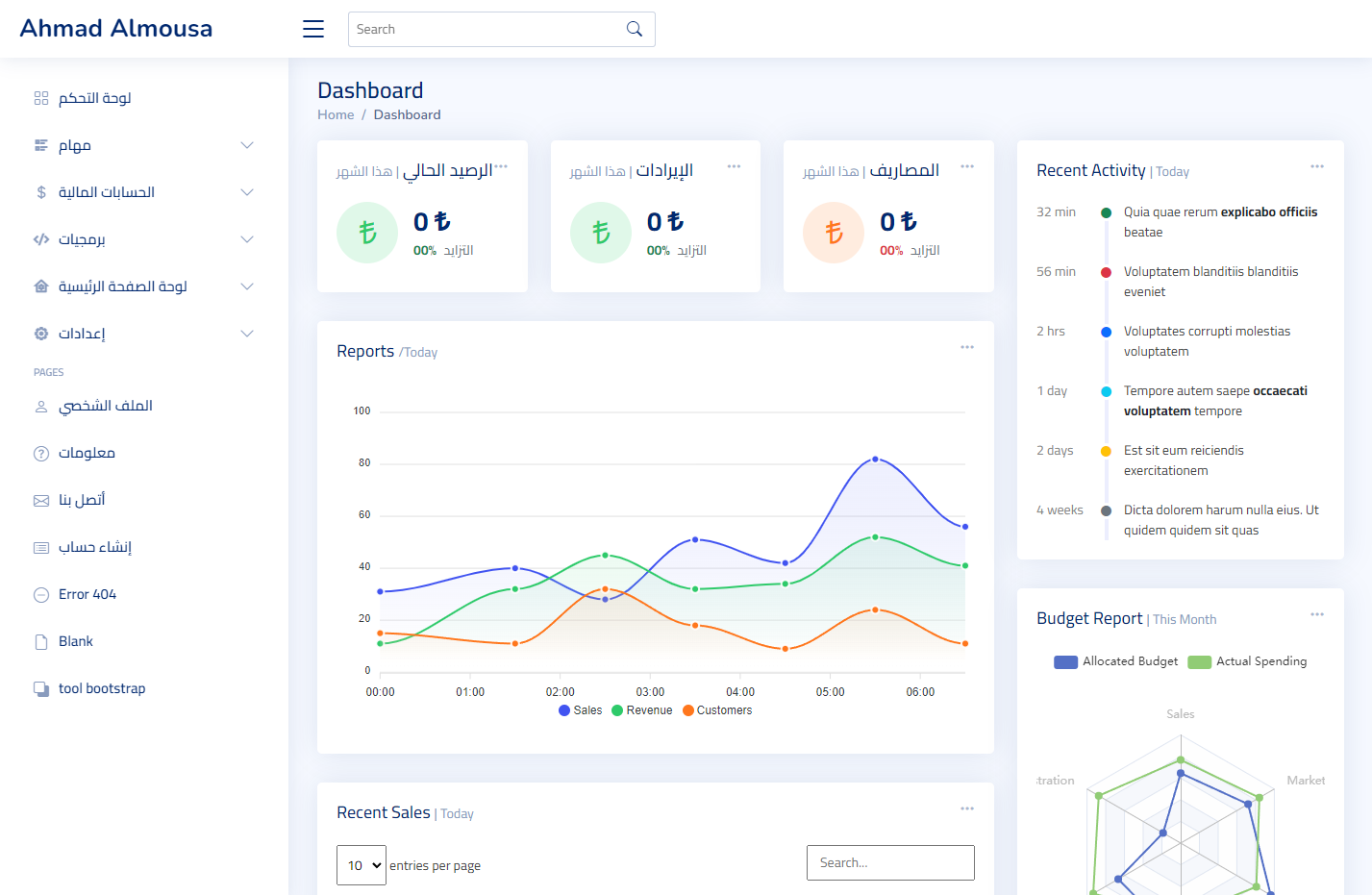Viewport: 1372px width, 895px height.
Task: Open the three-dot menu on Reports card
Action: 967,347
